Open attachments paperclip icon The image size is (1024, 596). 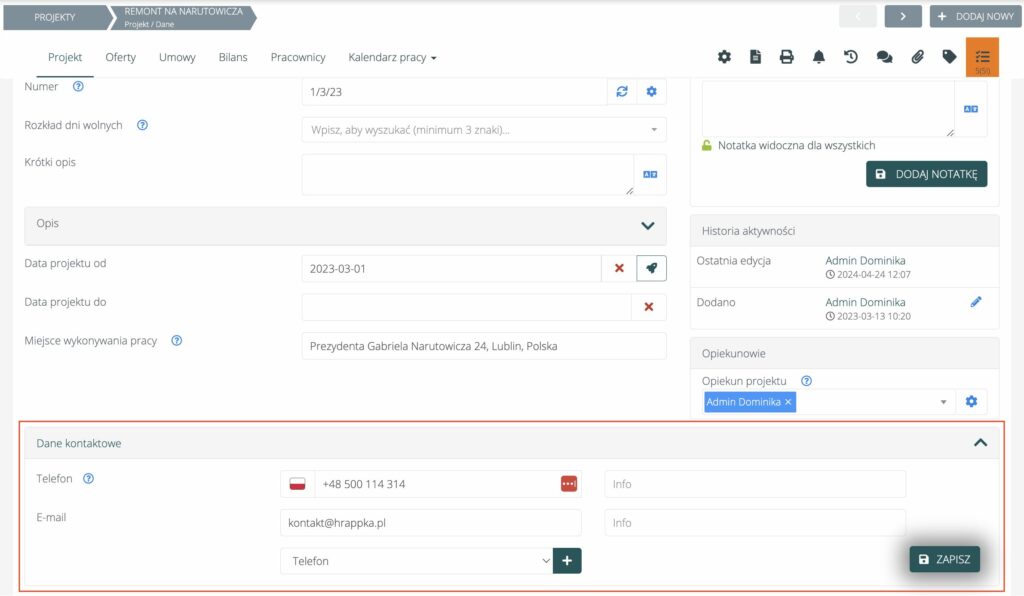(917, 57)
